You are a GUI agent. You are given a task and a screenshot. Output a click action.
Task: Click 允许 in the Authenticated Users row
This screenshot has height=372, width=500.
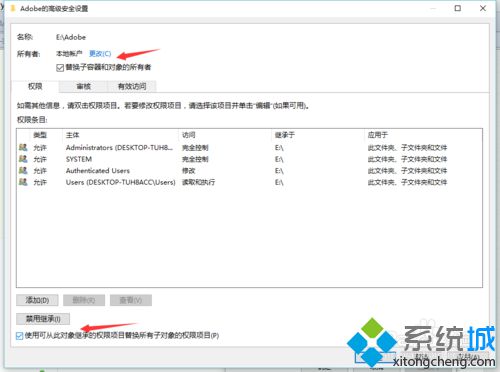coord(40,171)
